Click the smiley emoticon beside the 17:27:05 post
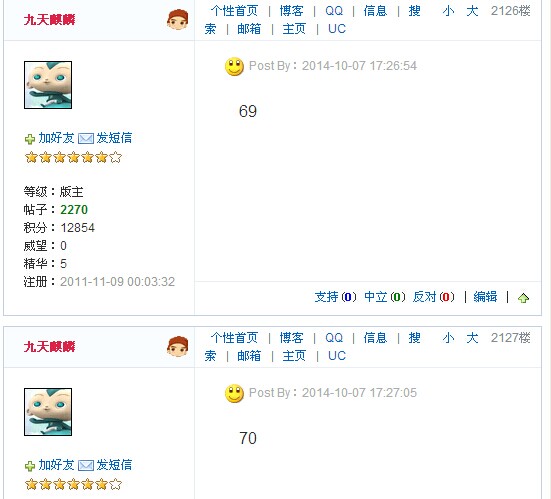Image resolution: width=551 pixels, height=499 pixels. (234, 393)
